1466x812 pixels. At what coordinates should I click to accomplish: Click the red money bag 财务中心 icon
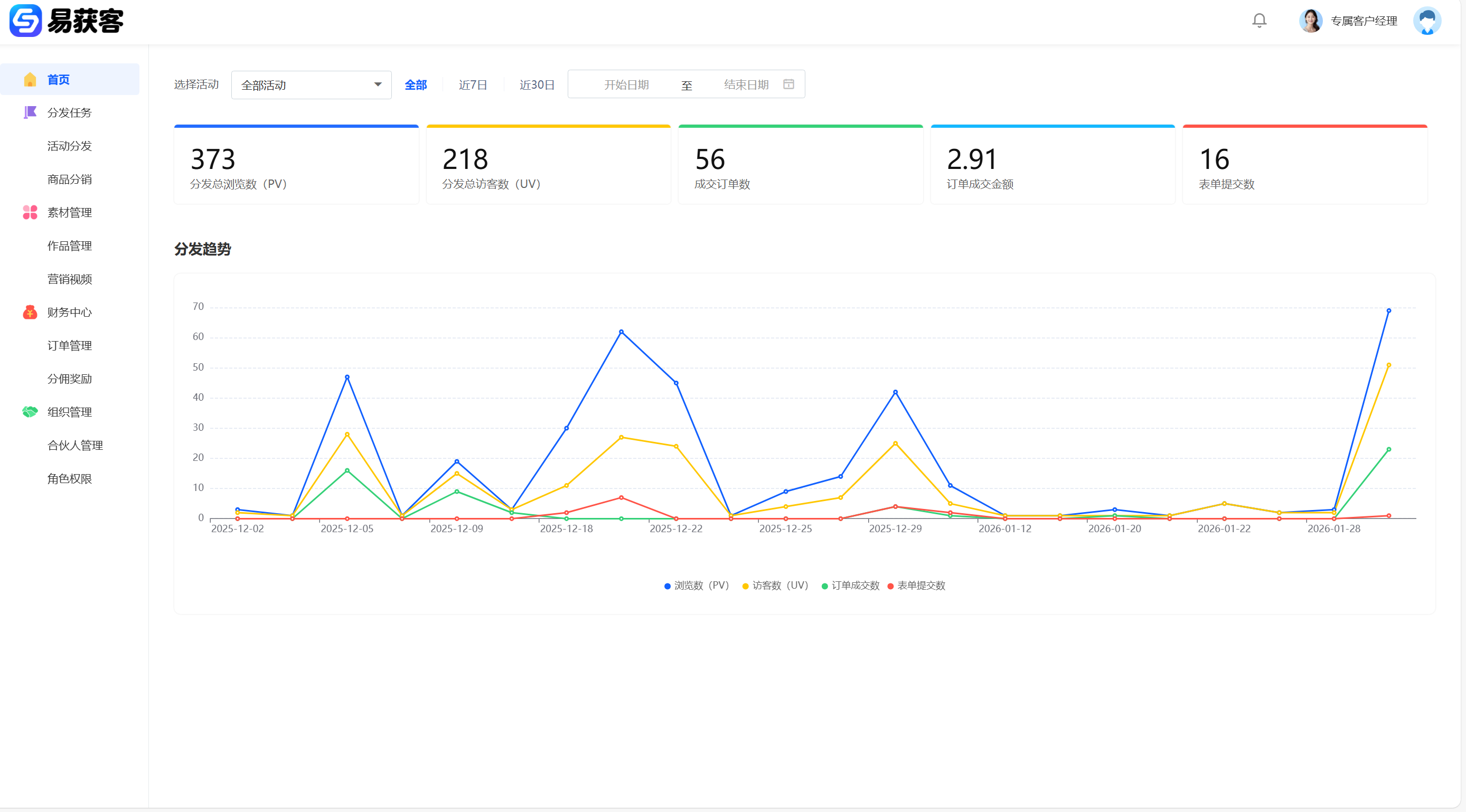tap(30, 313)
